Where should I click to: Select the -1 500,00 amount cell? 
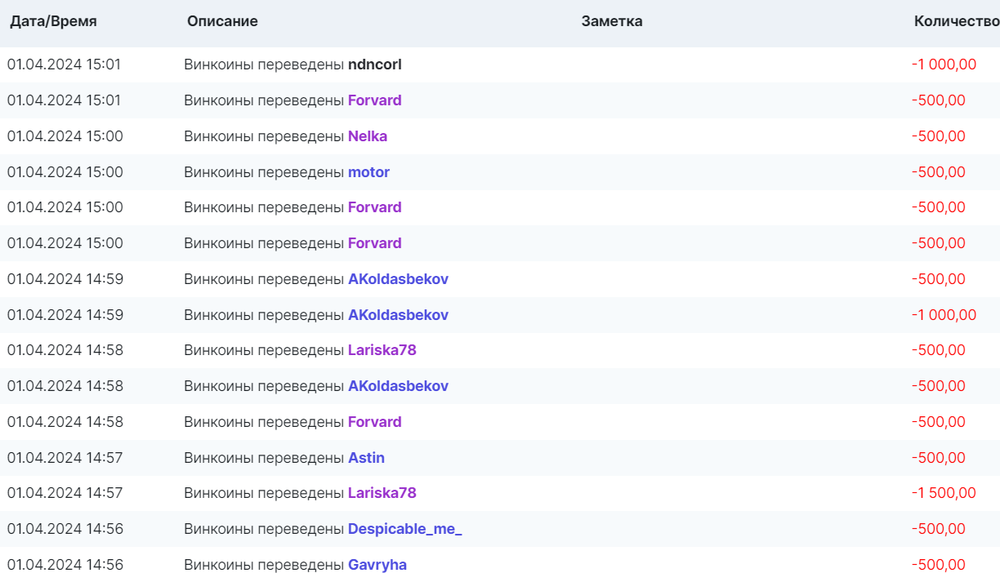pyautogui.click(x=943, y=493)
